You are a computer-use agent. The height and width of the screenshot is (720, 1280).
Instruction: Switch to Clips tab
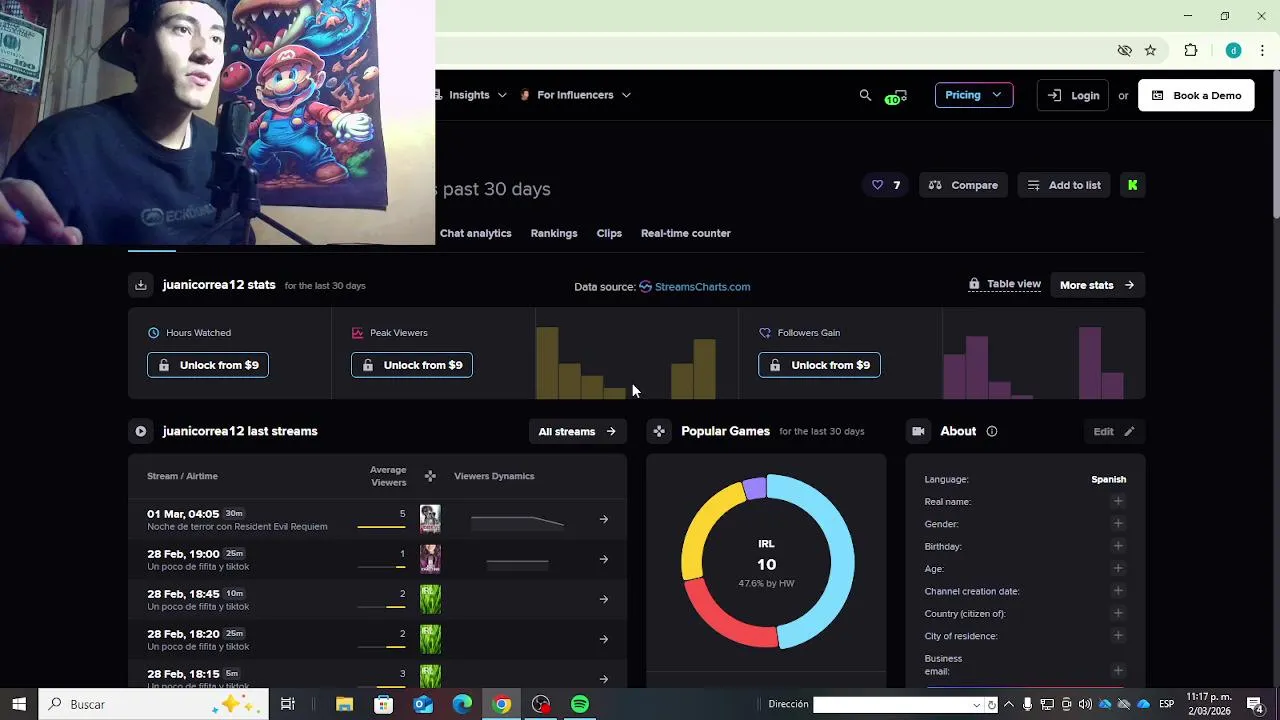pos(609,233)
